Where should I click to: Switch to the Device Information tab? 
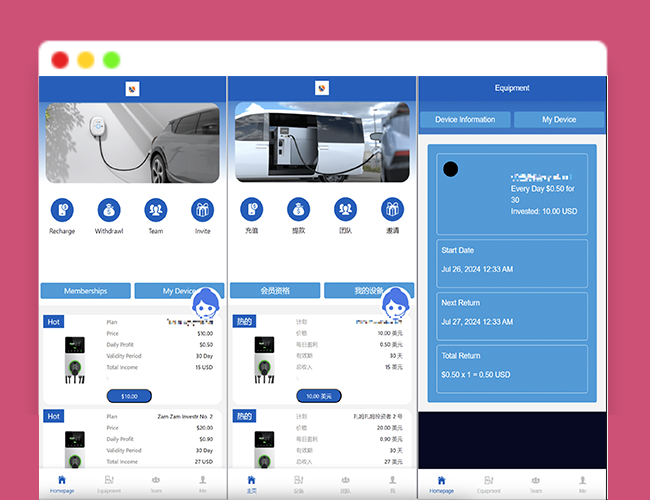tap(464, 120)
